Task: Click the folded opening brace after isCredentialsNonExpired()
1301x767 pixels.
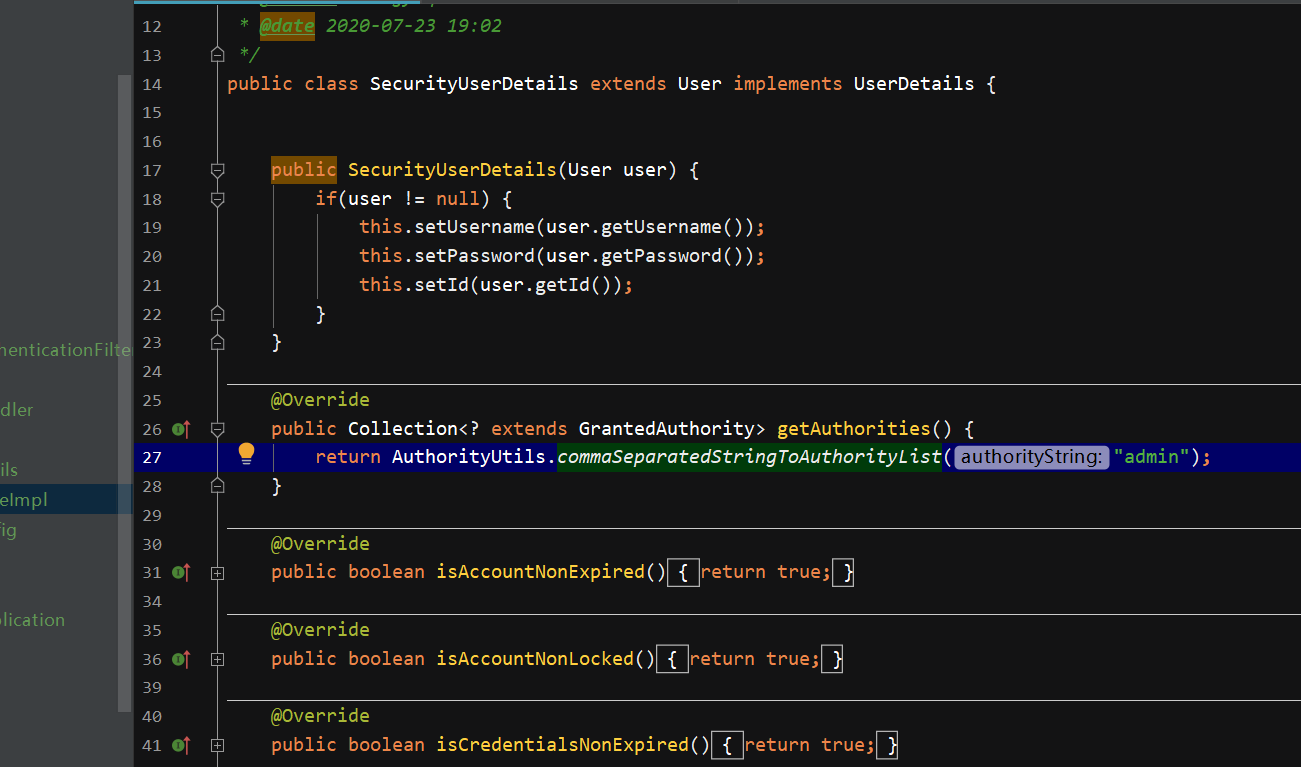Action: click(727, 745)
